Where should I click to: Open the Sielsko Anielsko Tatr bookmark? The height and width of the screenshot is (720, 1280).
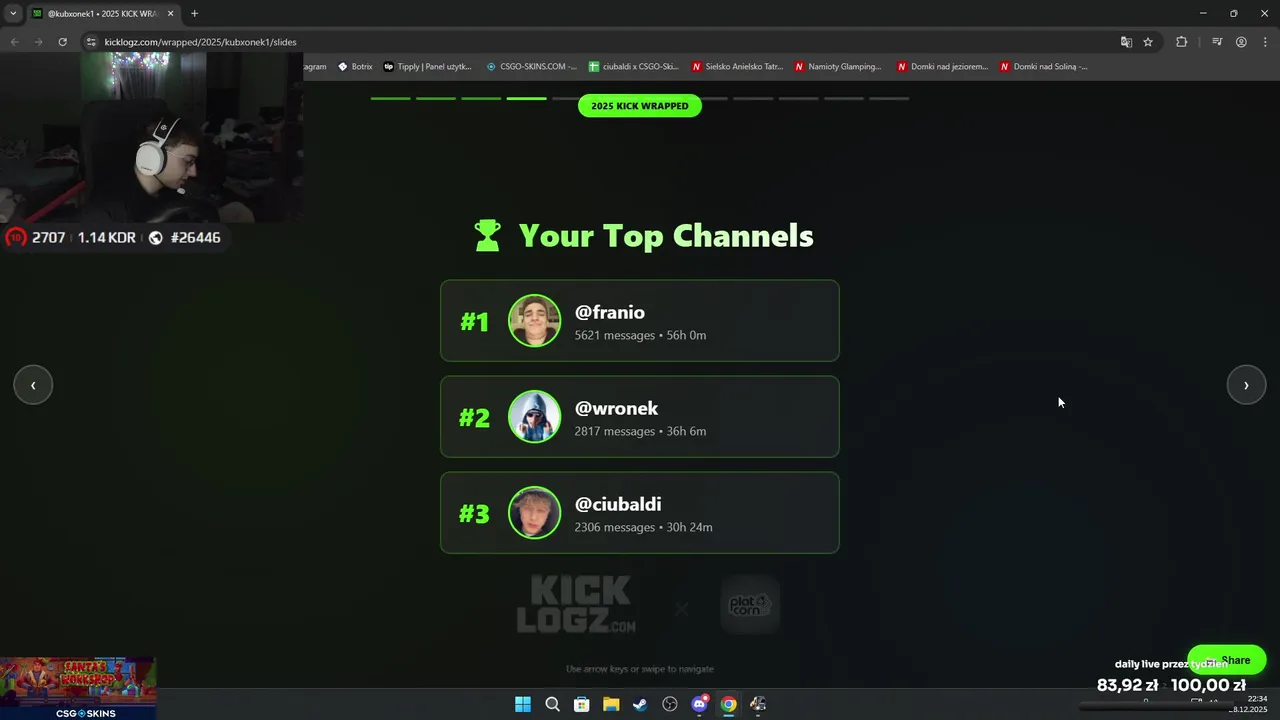click(737, 67)
